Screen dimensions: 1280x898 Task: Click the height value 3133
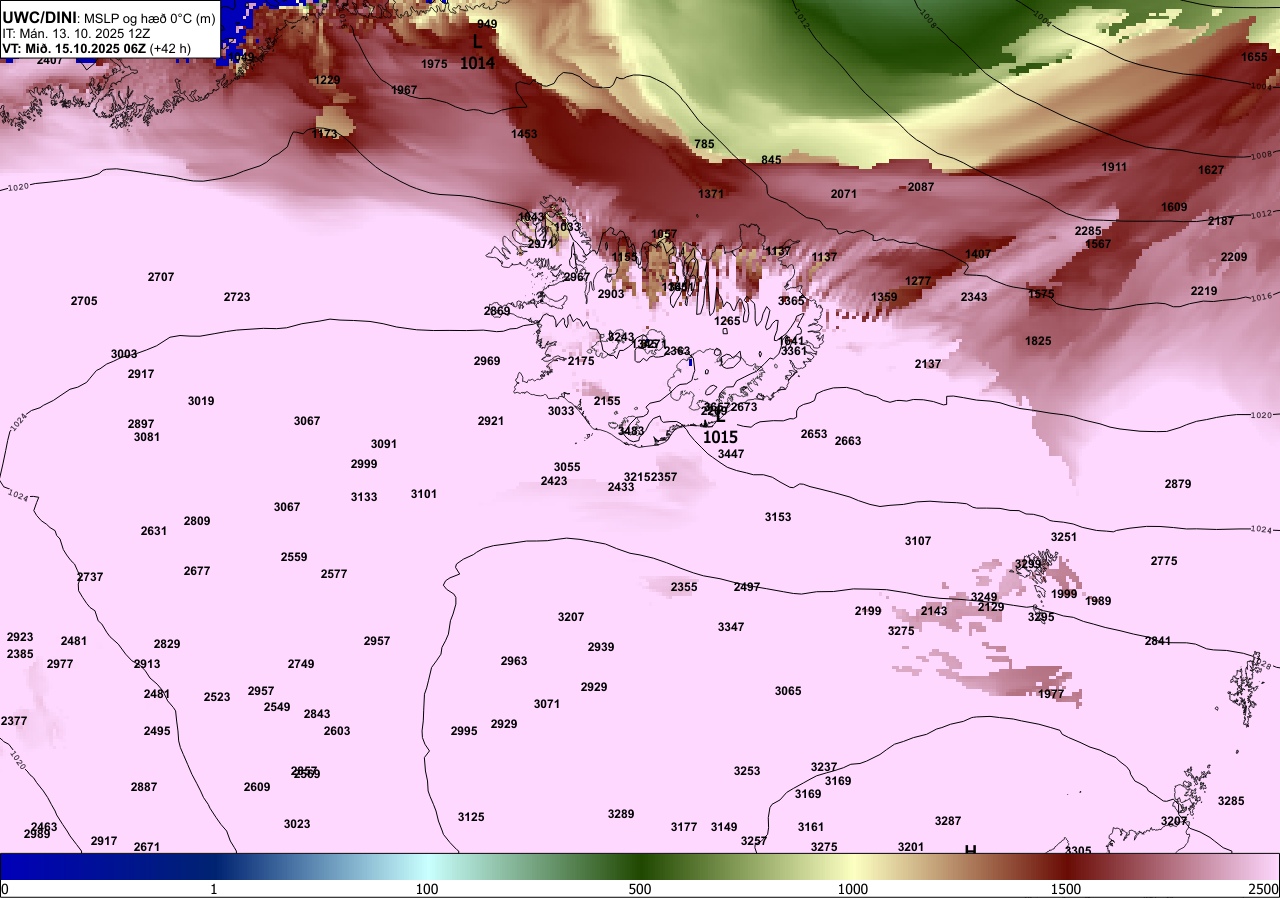click(x=364, y=497)
